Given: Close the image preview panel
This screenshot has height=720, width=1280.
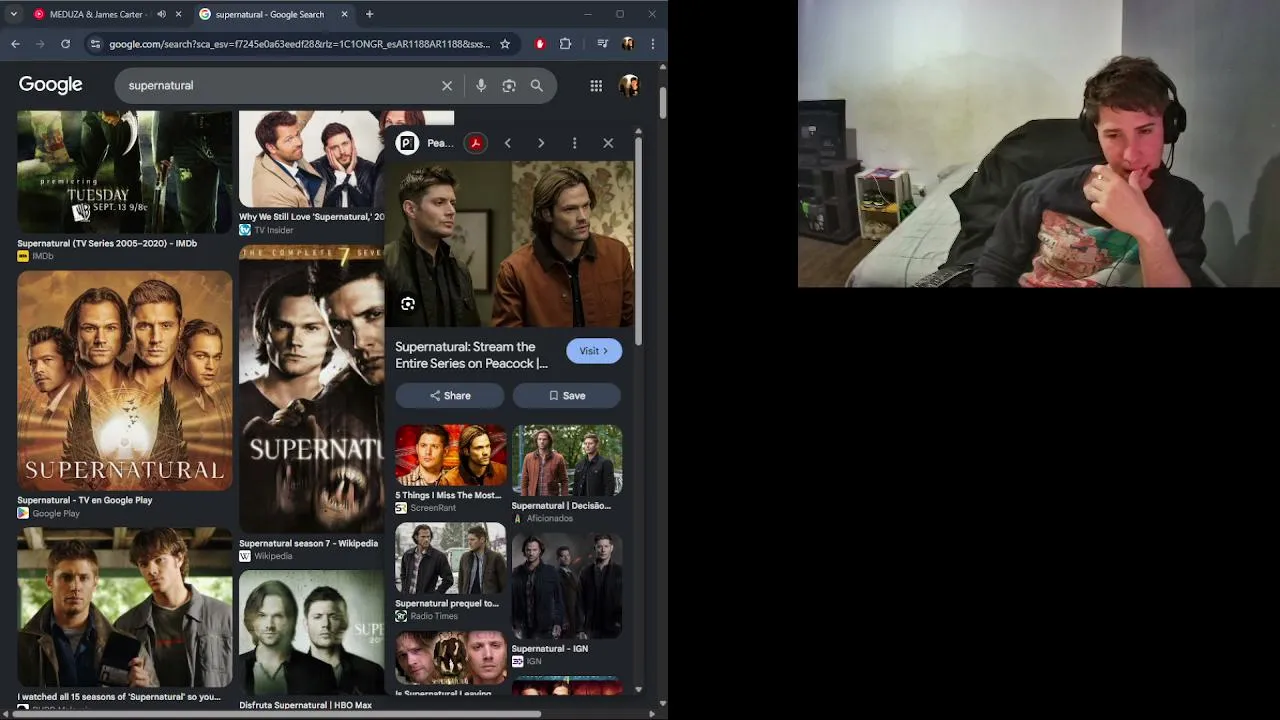Looking at the screenshot, I should pyautogui.click(x=608, y=143).
